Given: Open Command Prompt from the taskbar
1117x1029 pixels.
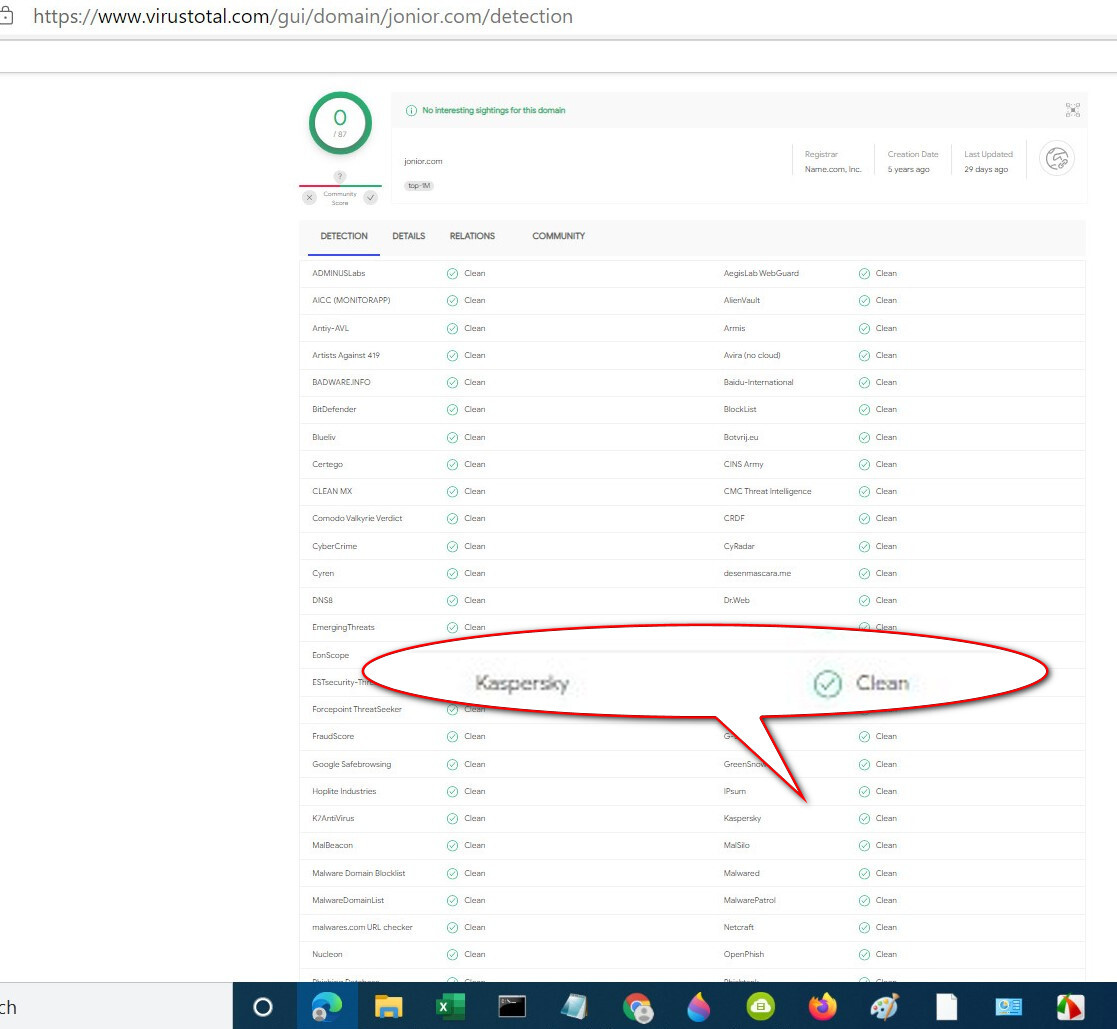Looking at the screenshot, I should coord(512,1006).
